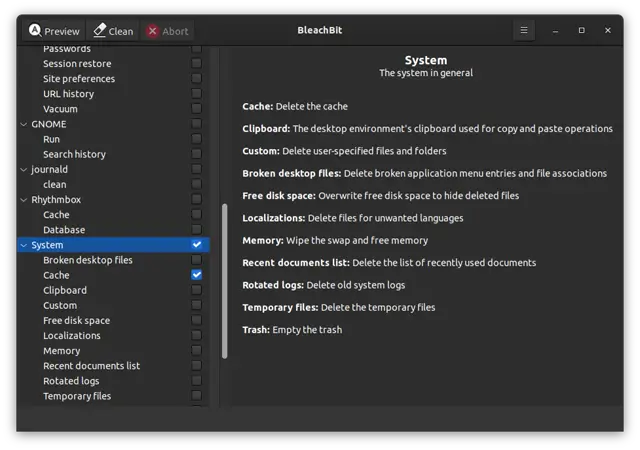Click the Clean button label
This screenshot has width=640, height=450.
click(121, 31)
